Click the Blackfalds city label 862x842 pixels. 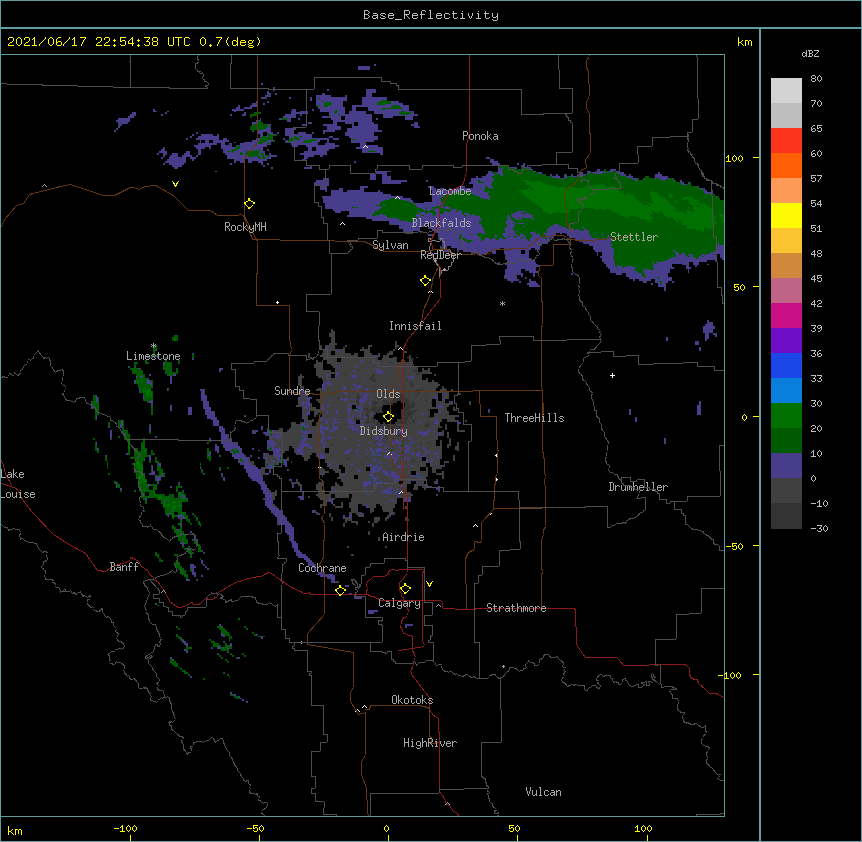click(x=441, y=223)
